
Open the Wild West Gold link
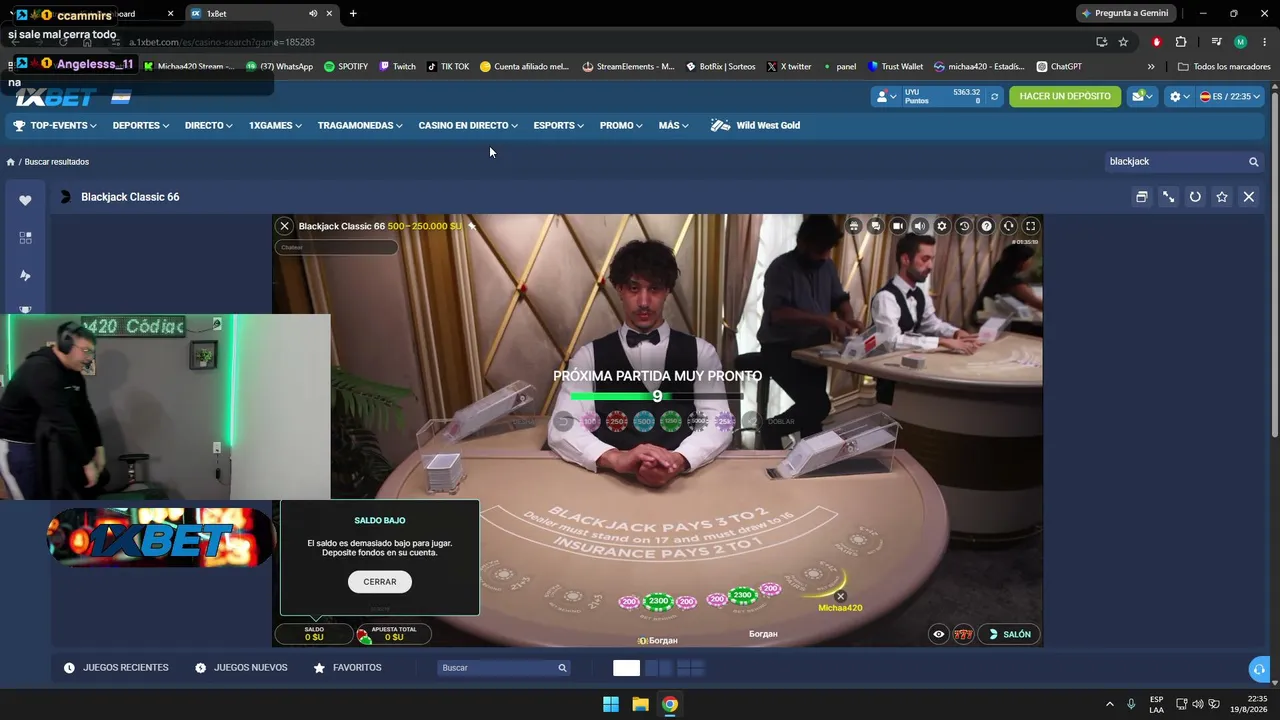click(x=755, y=126)
